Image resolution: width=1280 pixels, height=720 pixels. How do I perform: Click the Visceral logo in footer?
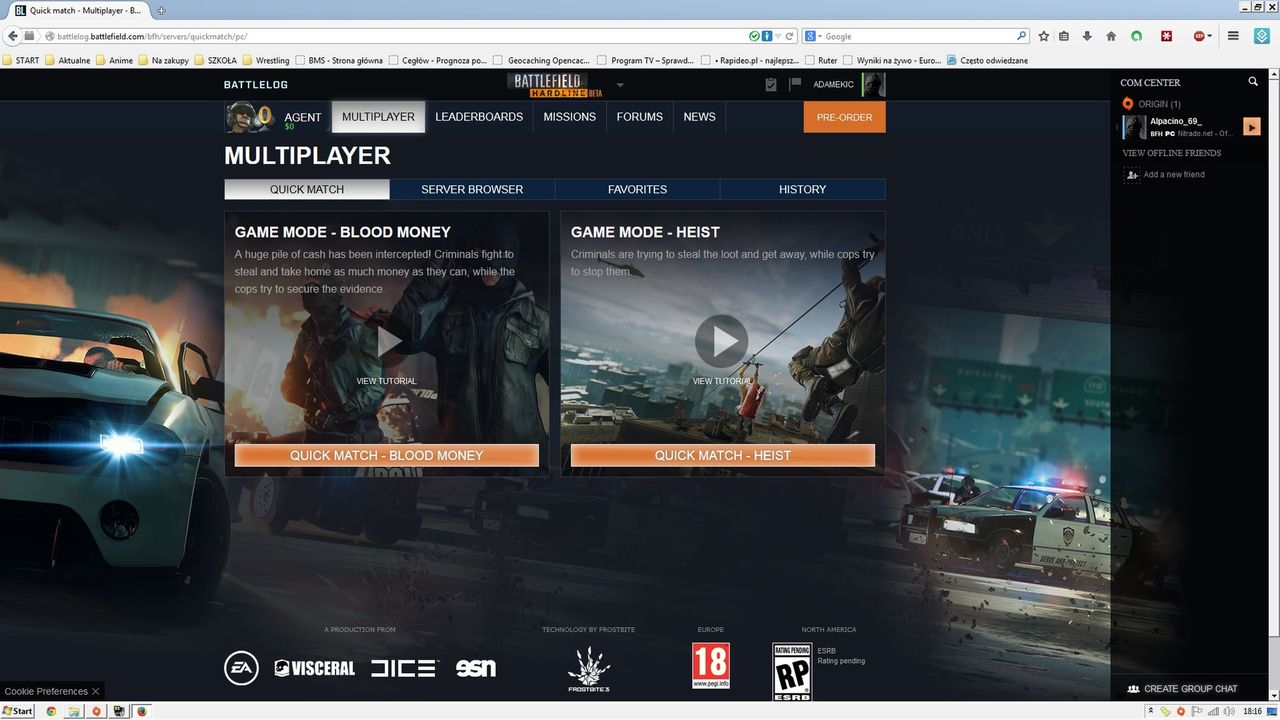315,668
